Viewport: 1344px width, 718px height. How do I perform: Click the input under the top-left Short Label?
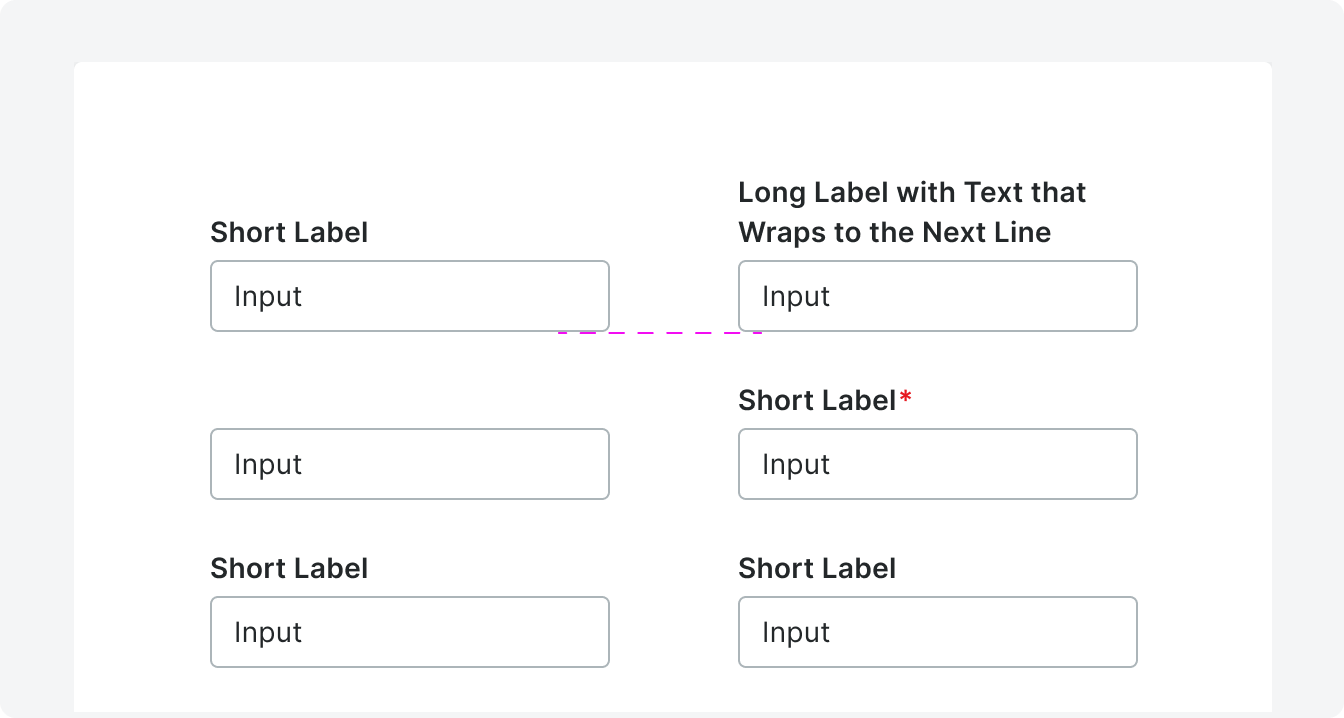(409, 296)
